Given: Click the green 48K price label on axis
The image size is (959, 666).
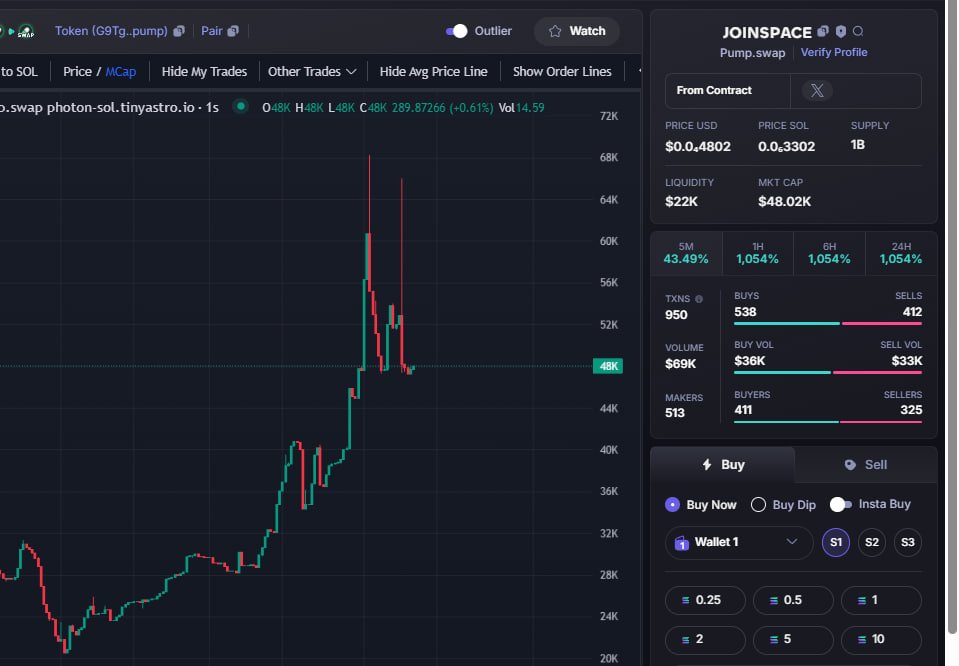Looking at the screenshot, I should [x=608, y=366].
